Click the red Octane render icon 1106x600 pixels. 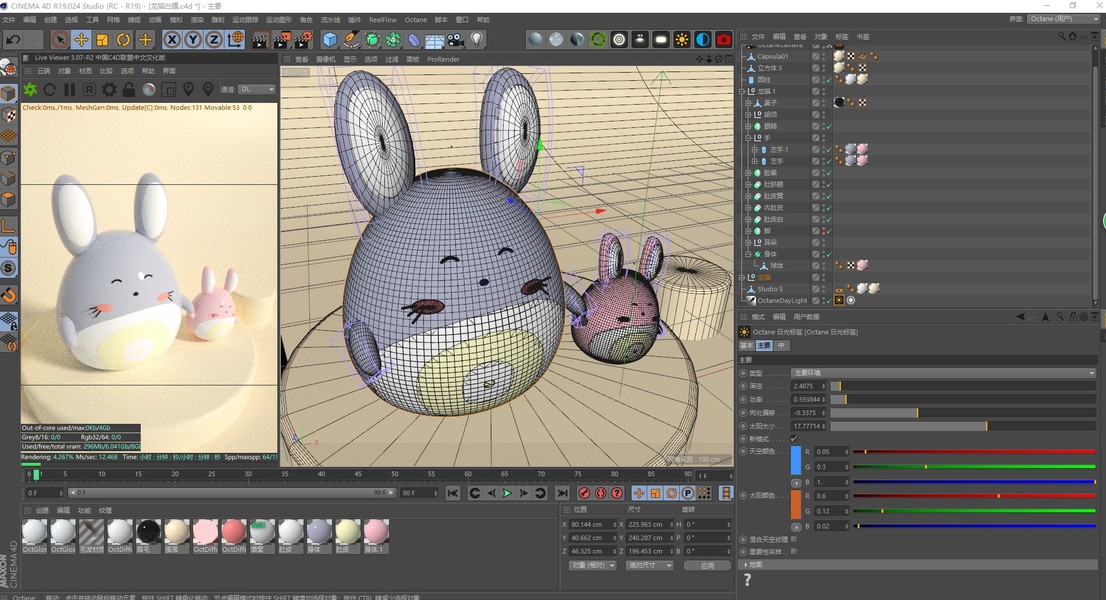[x=724, y=39]
